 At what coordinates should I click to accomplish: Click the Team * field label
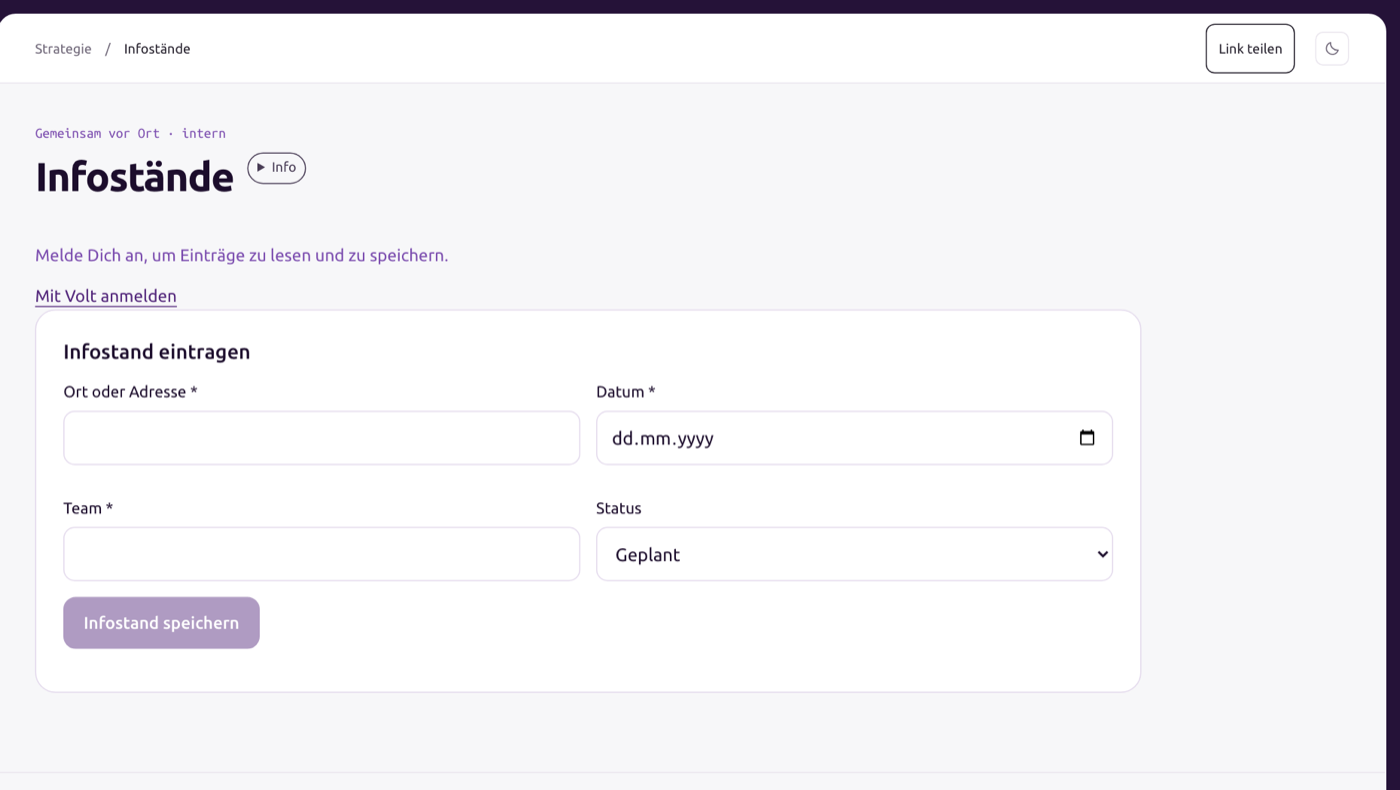[88, 508]
